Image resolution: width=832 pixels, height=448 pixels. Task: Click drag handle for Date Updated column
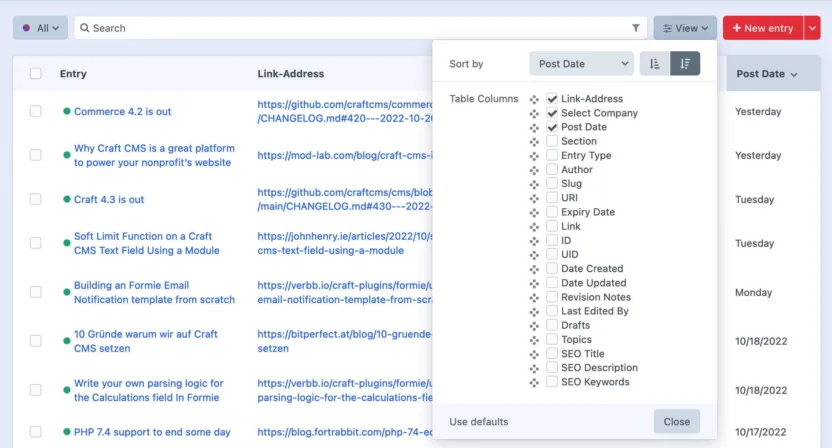point(534,283)
